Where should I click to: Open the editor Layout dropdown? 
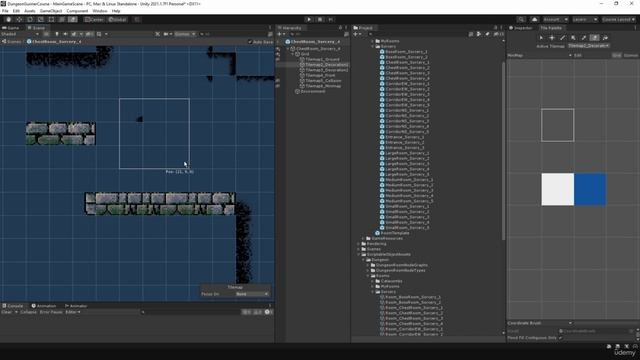(x=619, y=20)
